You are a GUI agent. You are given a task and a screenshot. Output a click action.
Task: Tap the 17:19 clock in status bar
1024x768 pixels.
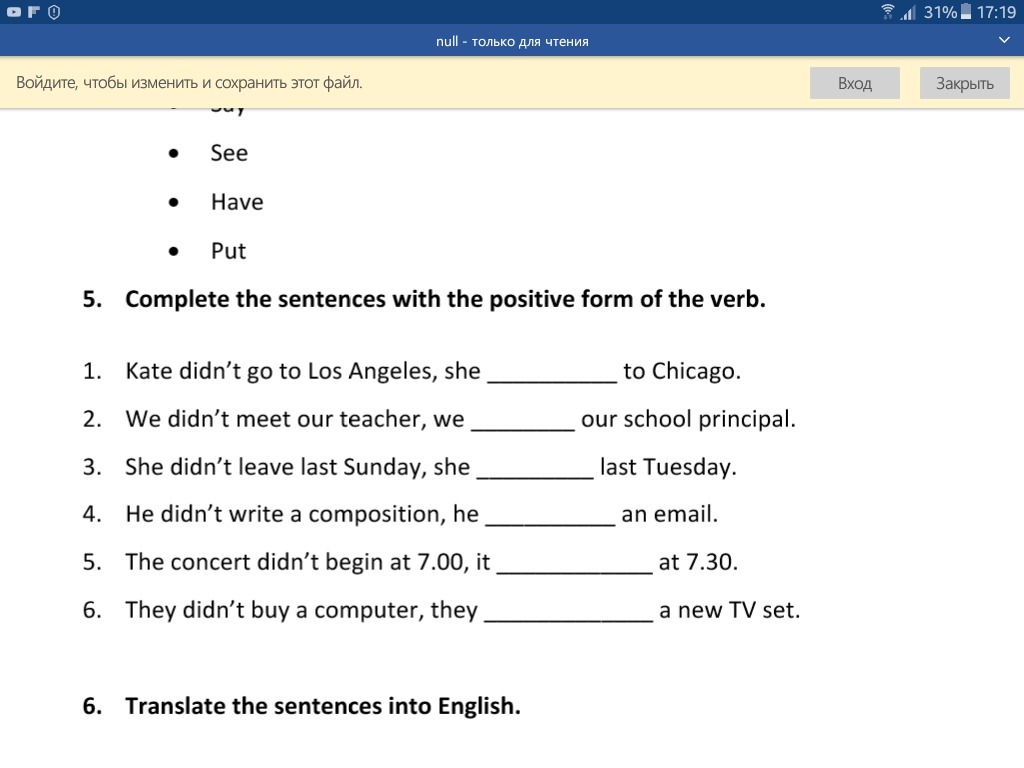click(996, 12)
